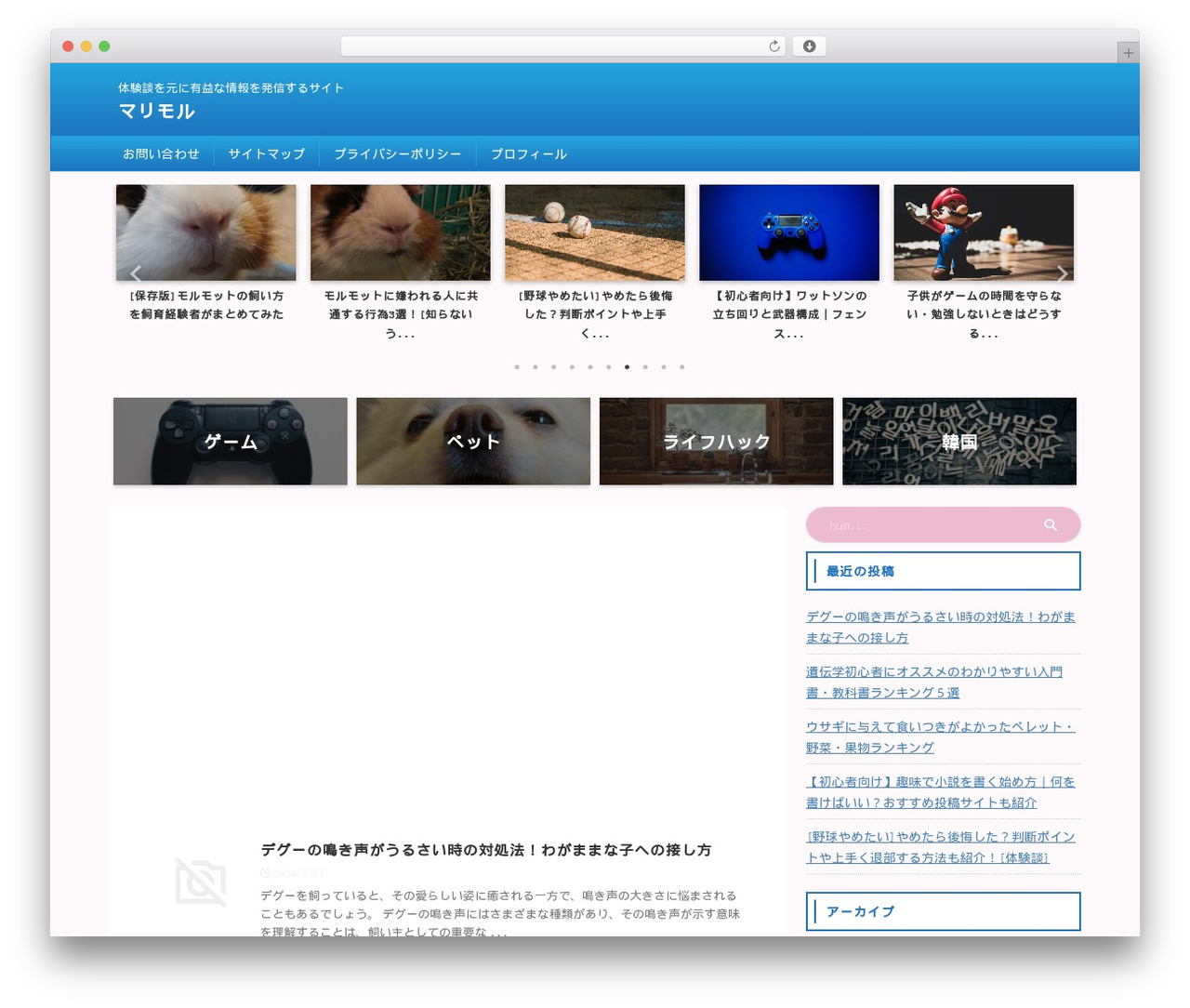Click the article excerpt starting デグーを飼っていると
The width and height of the screenshot is (1190, 1008).
coord(500,913)
